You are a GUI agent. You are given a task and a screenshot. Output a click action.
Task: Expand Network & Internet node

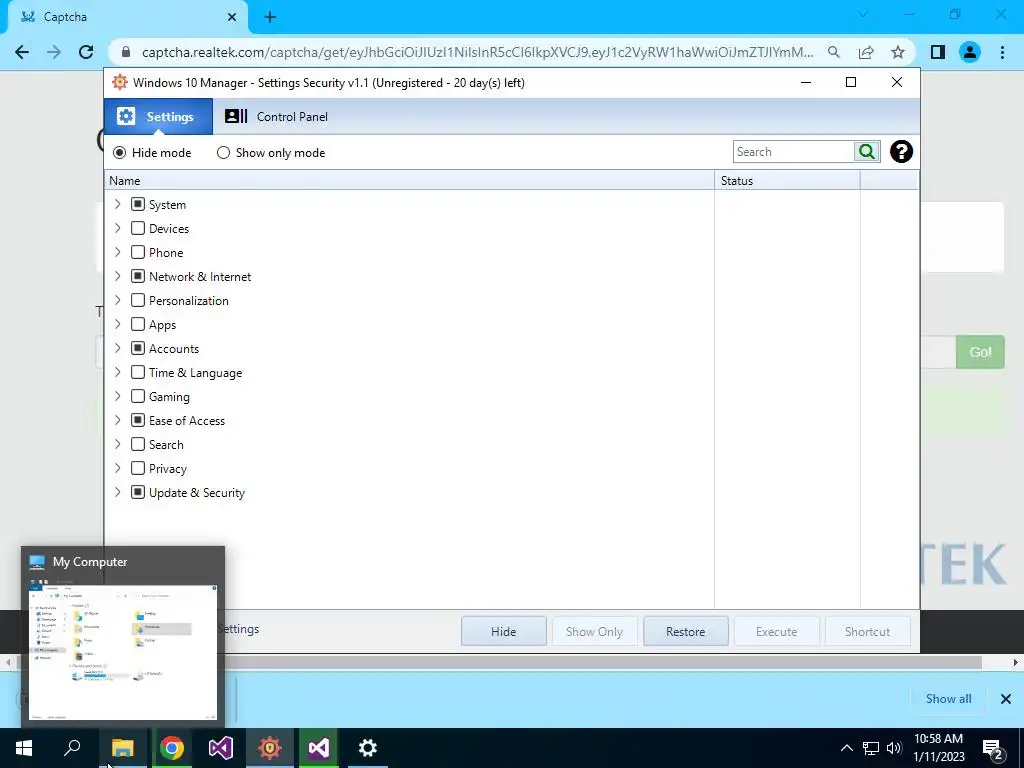[118, 276]
